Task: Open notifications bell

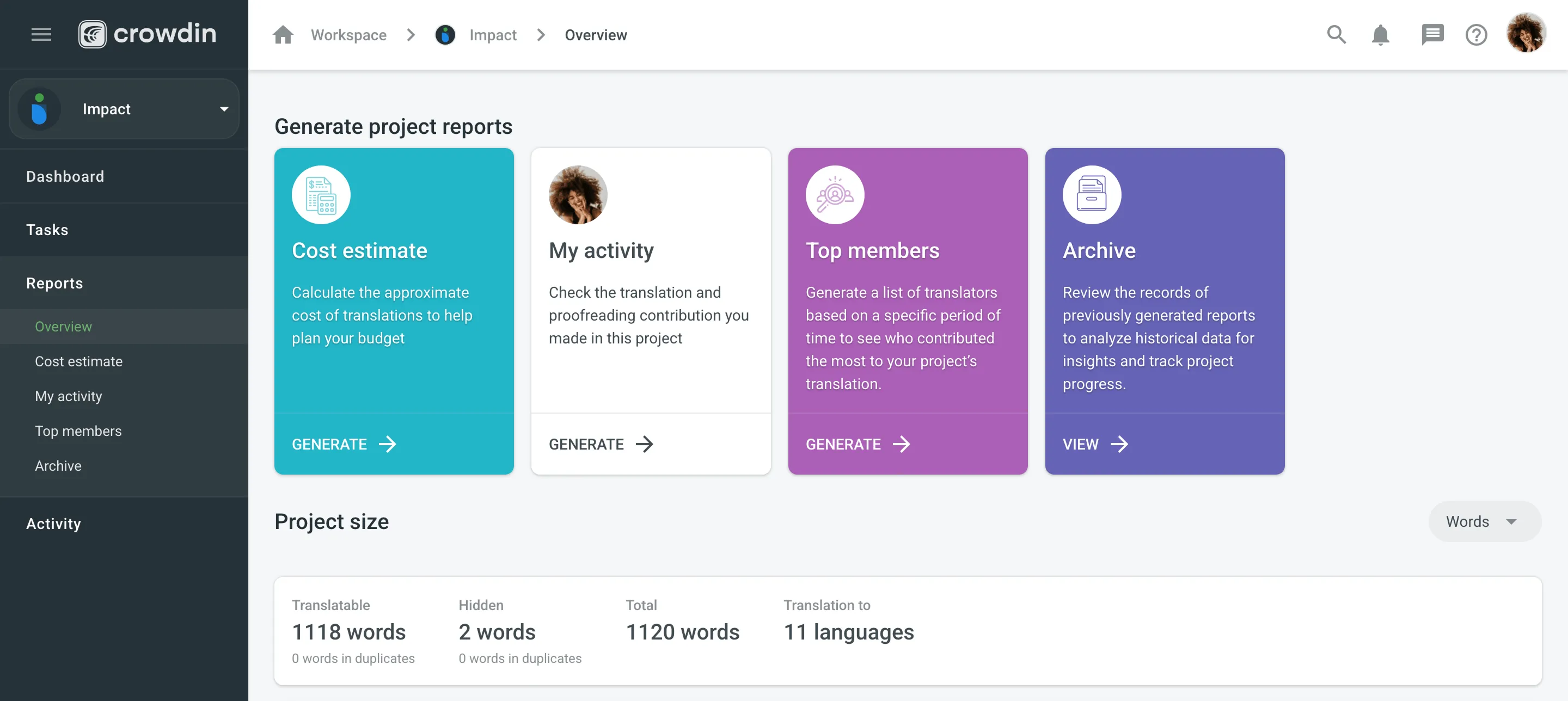Action: tap(1381, 35)
